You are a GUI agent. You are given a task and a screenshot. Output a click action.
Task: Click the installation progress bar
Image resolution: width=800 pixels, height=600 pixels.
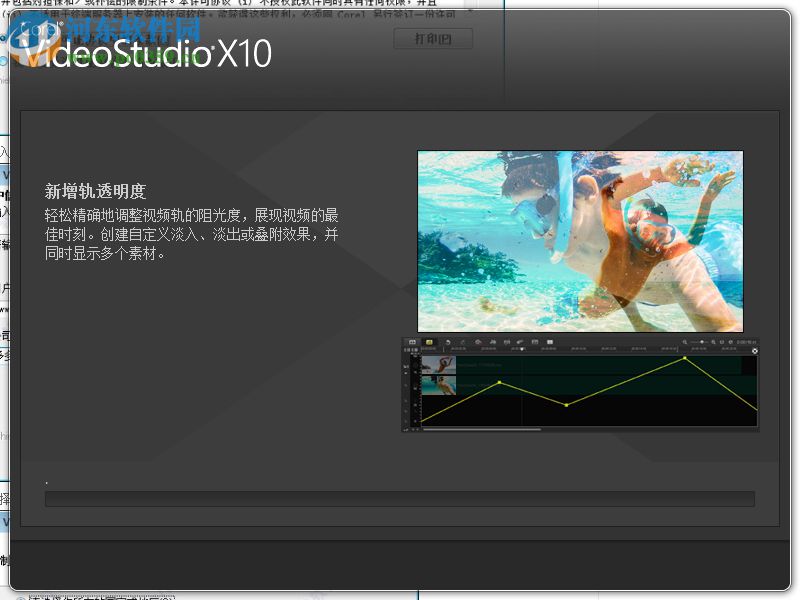(399, 498)
